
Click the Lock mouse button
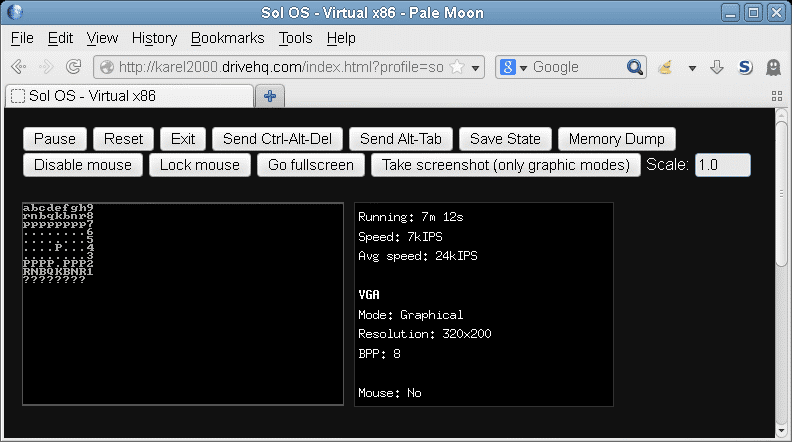pyautogui.click(x=200, y=165)
